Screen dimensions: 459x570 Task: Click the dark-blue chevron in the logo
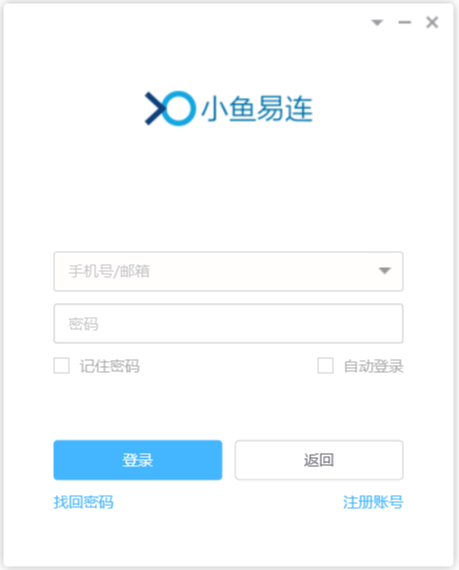pyautogui.click(x=155, y=108)
